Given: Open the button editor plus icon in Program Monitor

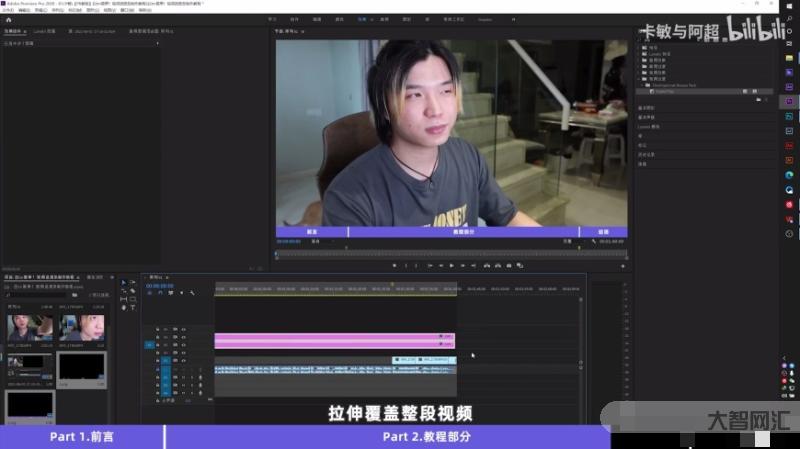Looking at the screenshot, I should point(623,266).
